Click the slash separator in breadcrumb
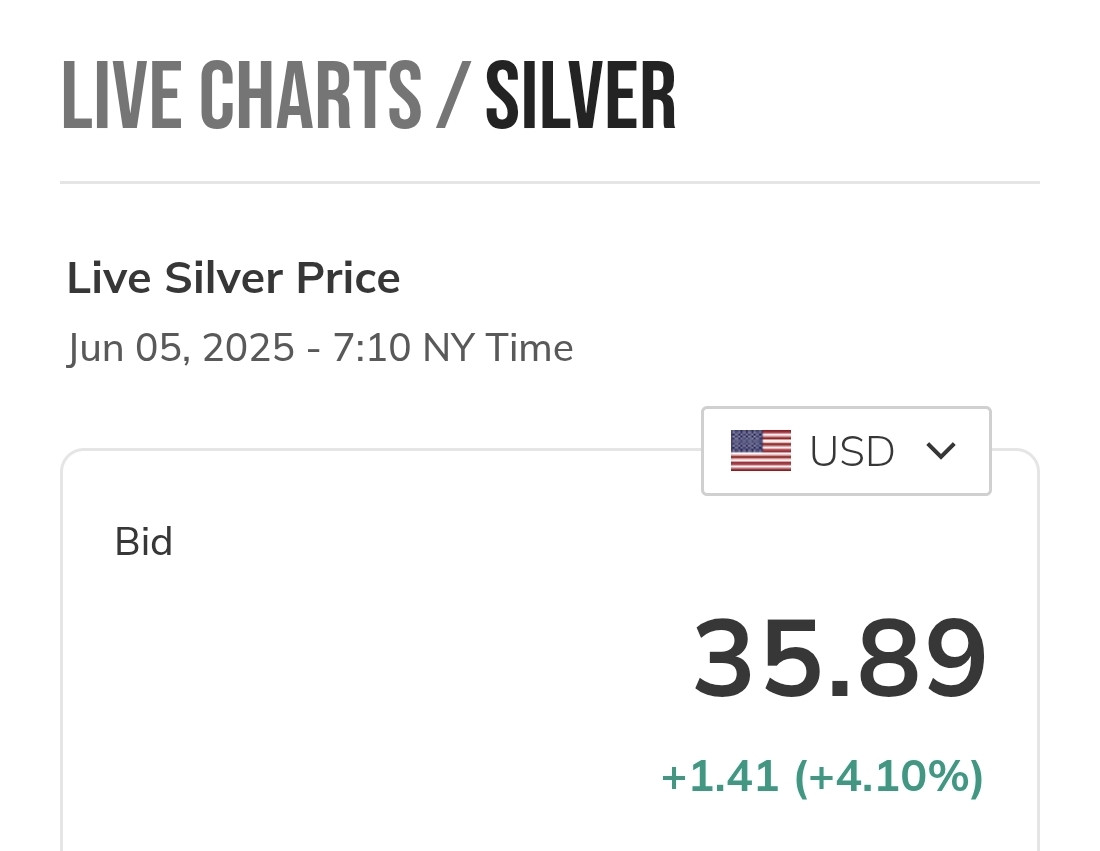 pyautogui.click(x=452, y=96)
